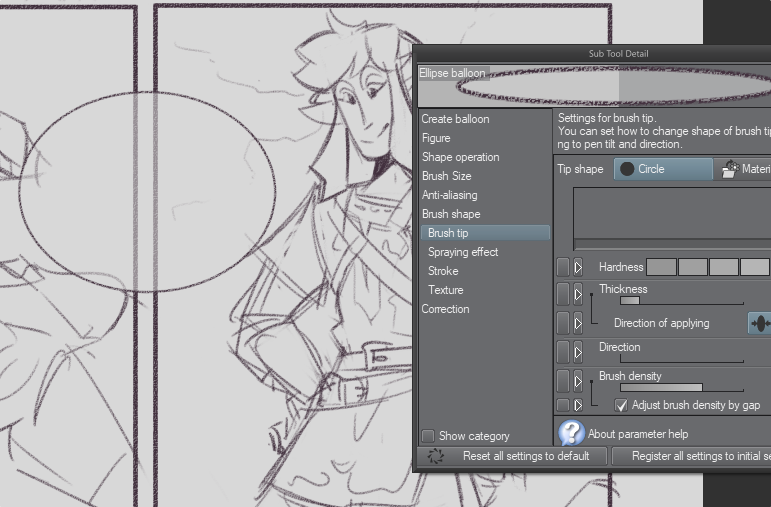Image resolution: width=771 pixels, height=507 pixels.
Task: Click Register all settings to initial settings
Action: (x=691, y=456)
